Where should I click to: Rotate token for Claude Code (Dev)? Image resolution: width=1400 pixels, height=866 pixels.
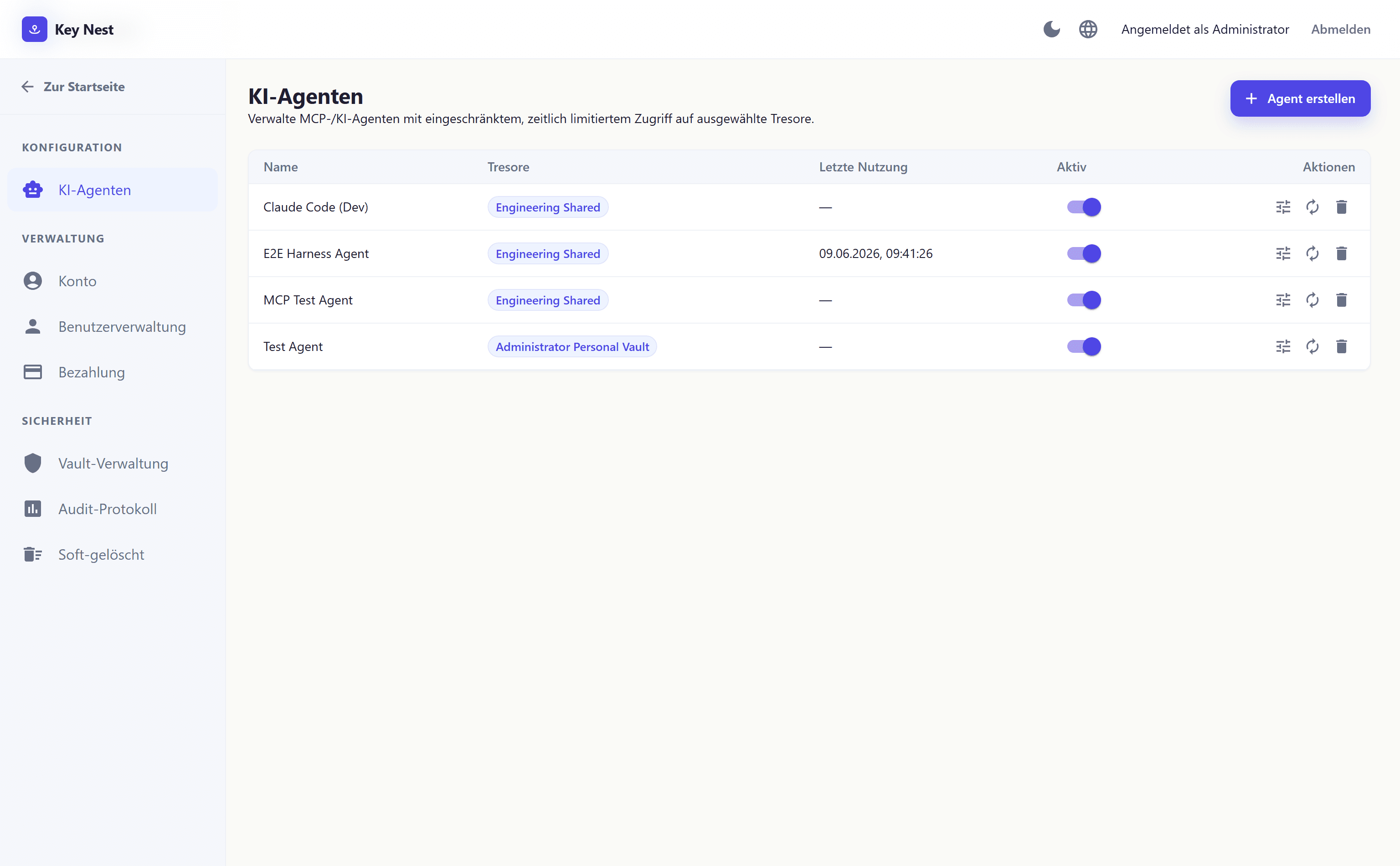(x=1312, y=207)
